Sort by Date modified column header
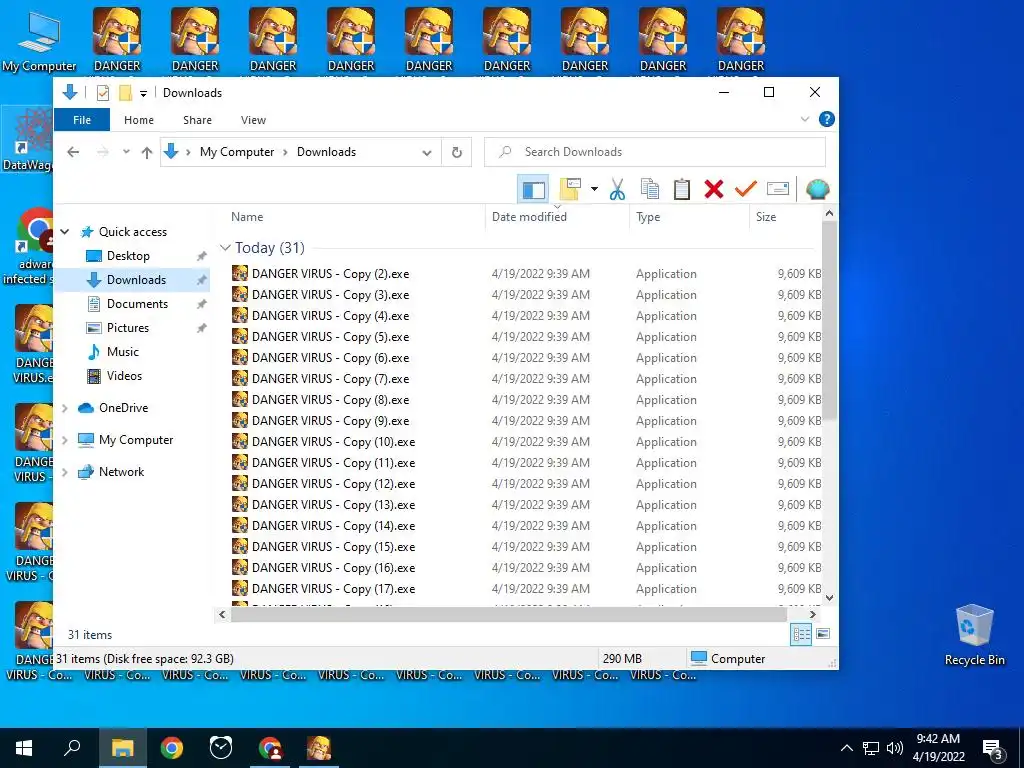 tap(529, 217)
